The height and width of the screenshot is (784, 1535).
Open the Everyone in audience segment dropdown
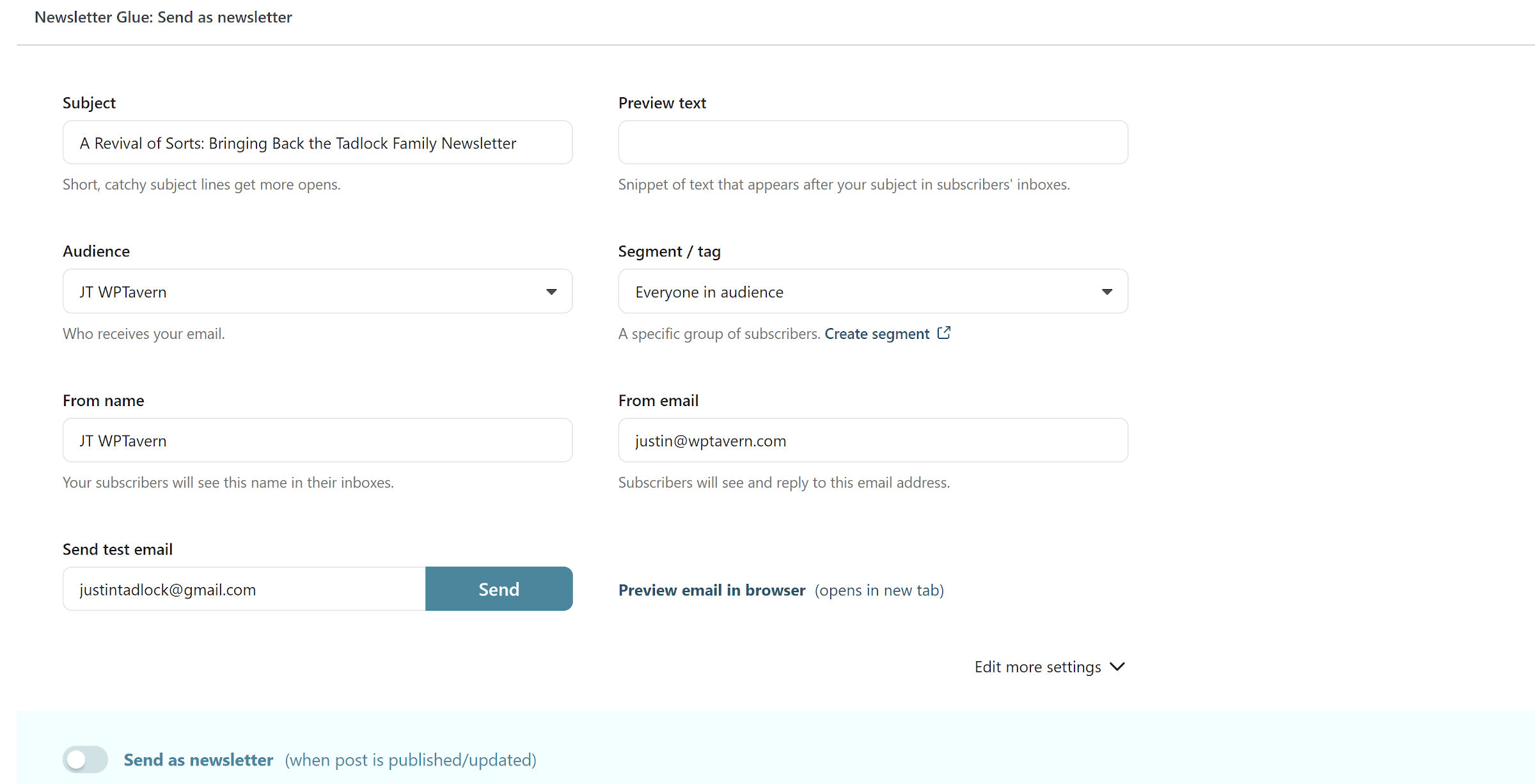coord(872,292)
